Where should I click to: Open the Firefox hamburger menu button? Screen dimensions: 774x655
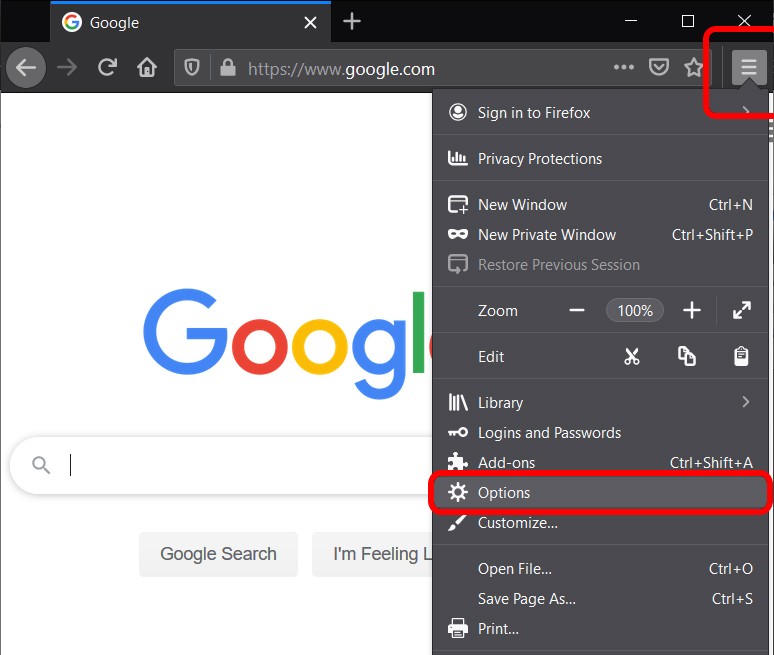click(x=749, y=67)
